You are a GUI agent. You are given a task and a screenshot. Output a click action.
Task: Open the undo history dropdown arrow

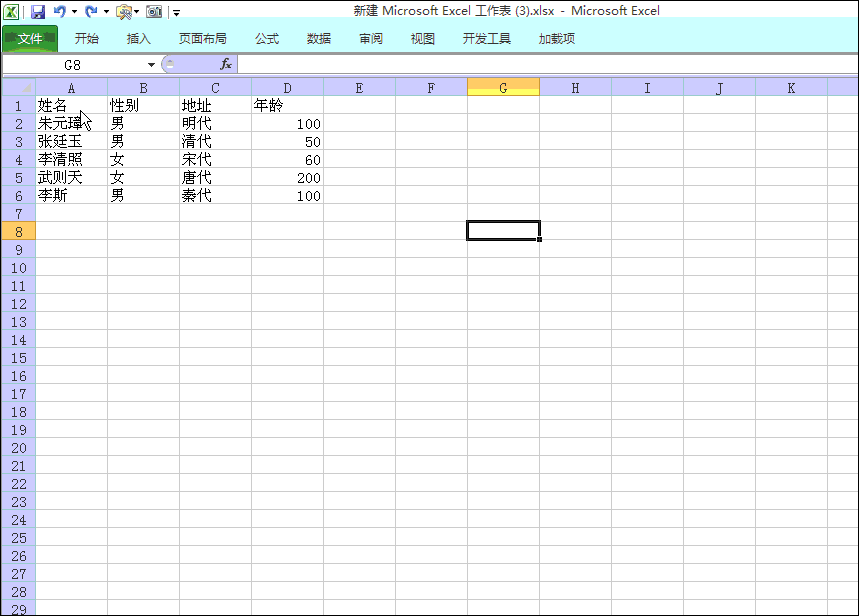pos(74,12)
